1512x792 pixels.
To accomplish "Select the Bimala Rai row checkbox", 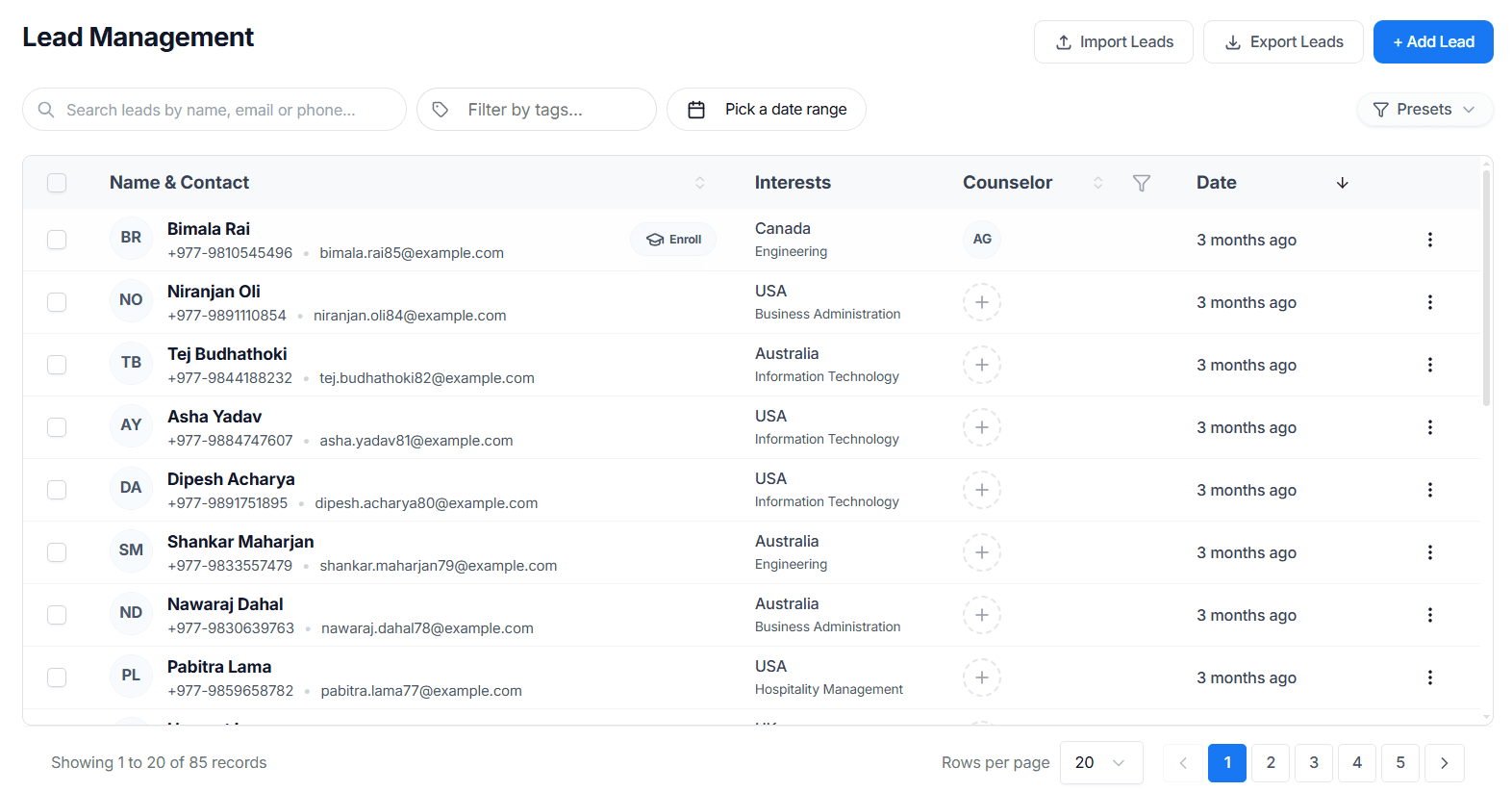I will [x=57, y=240].
